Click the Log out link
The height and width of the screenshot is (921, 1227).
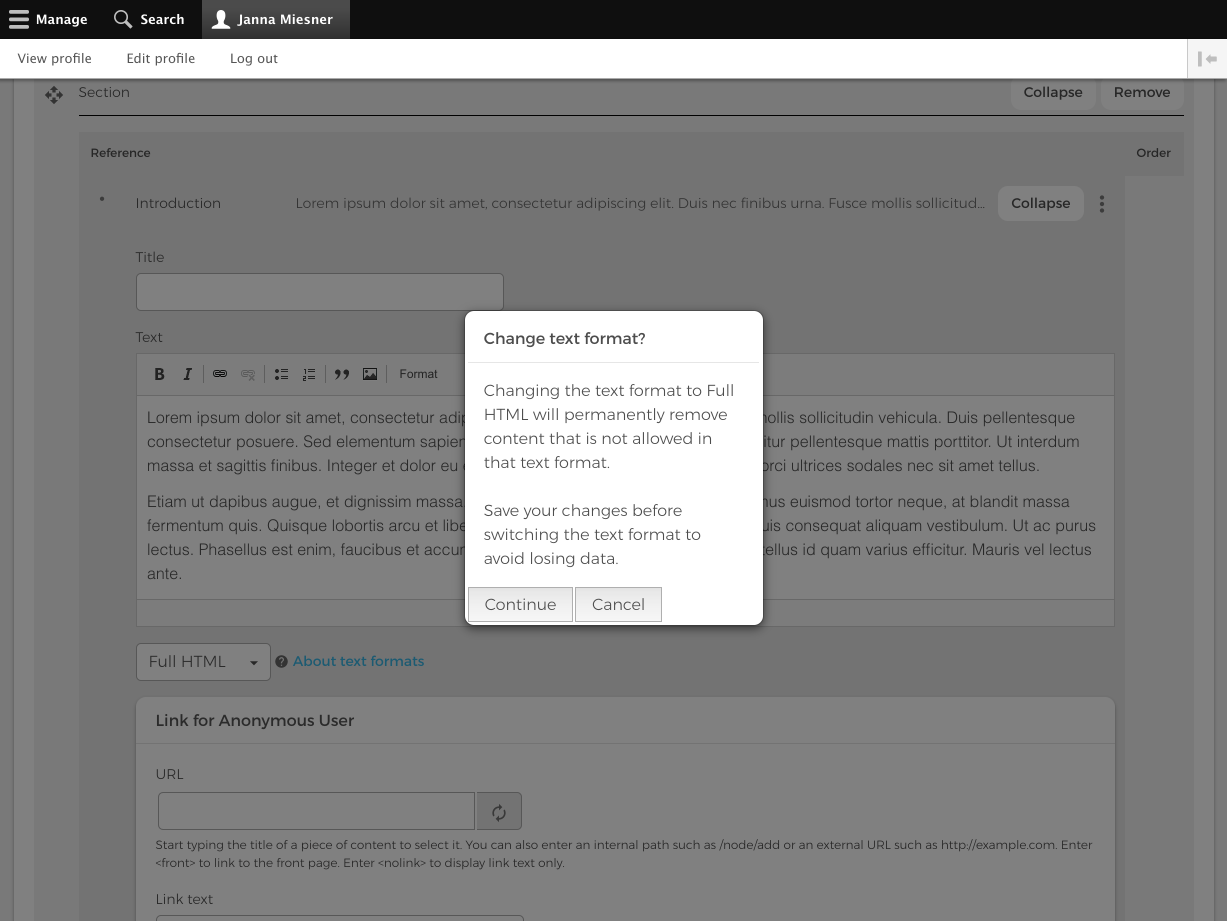254,59
